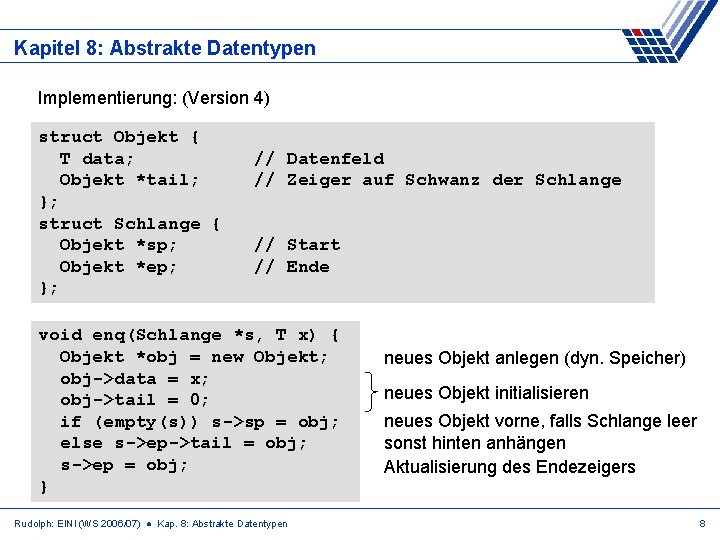The image size is (720, 540).
Task: Click the code 'Objekt *tail;'
Action: (129, 180)
